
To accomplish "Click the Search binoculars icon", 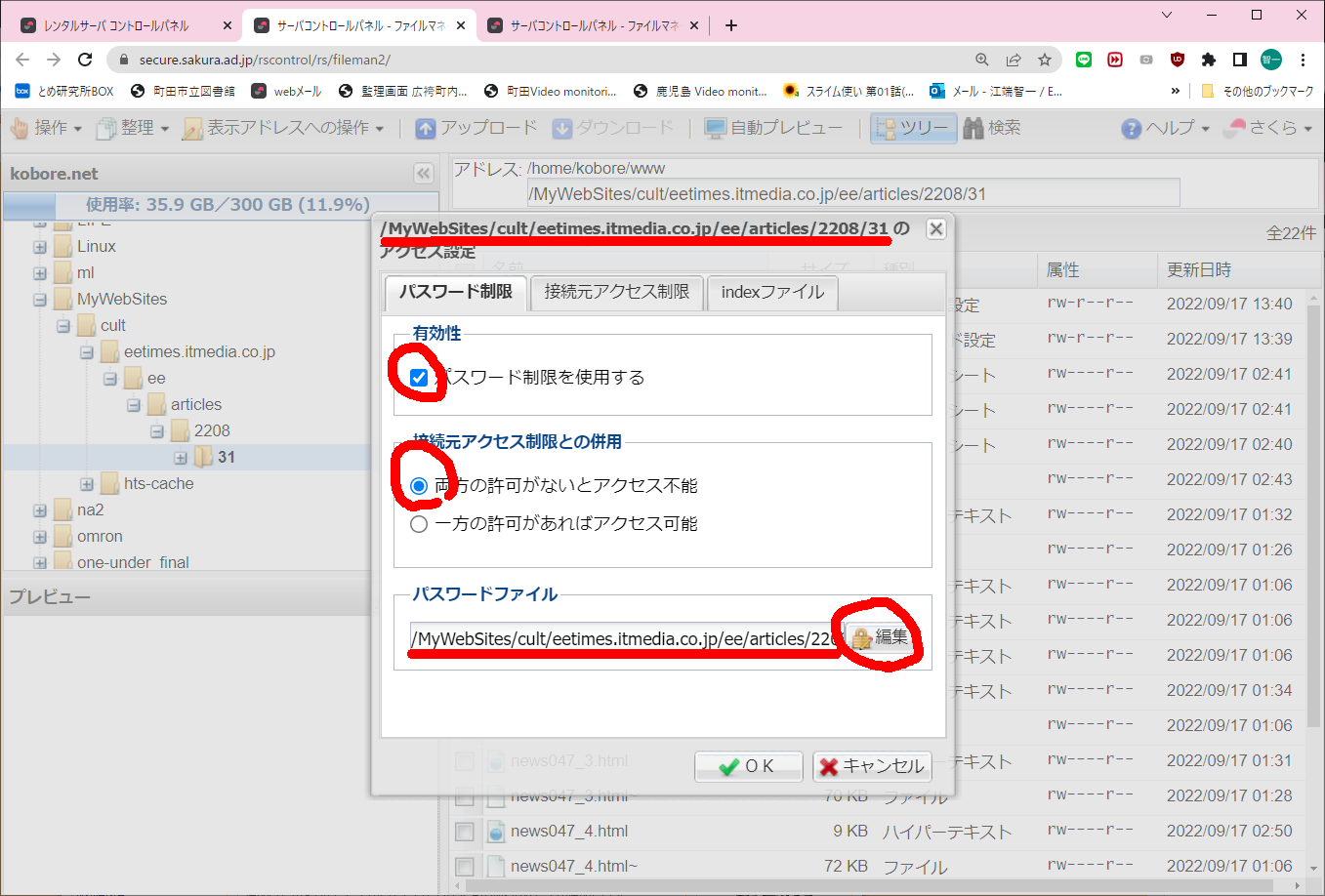I will pos(973,128).
